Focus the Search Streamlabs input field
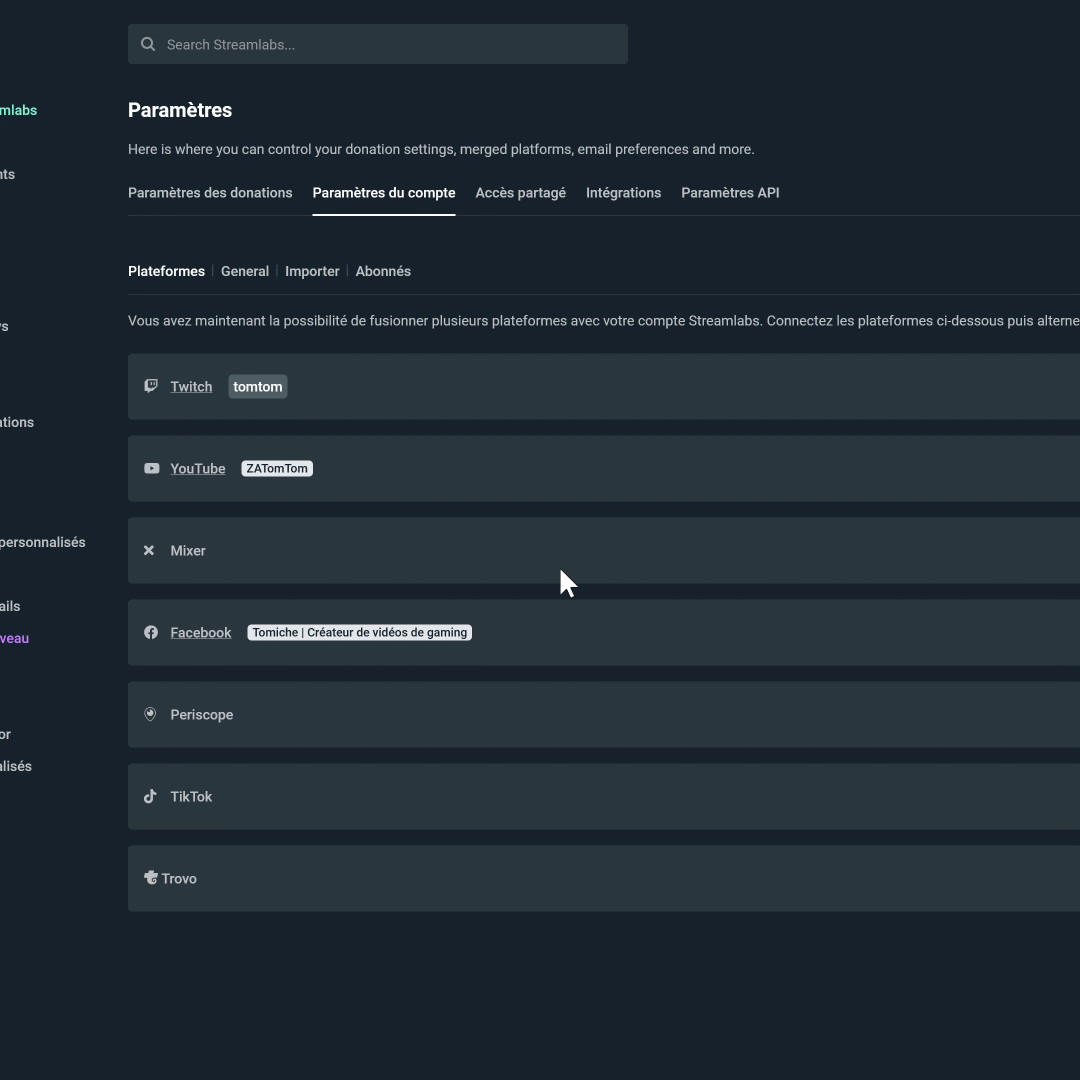Image resolution: width=1080 pixels, height=1080 pixels. tap(390, 44)
